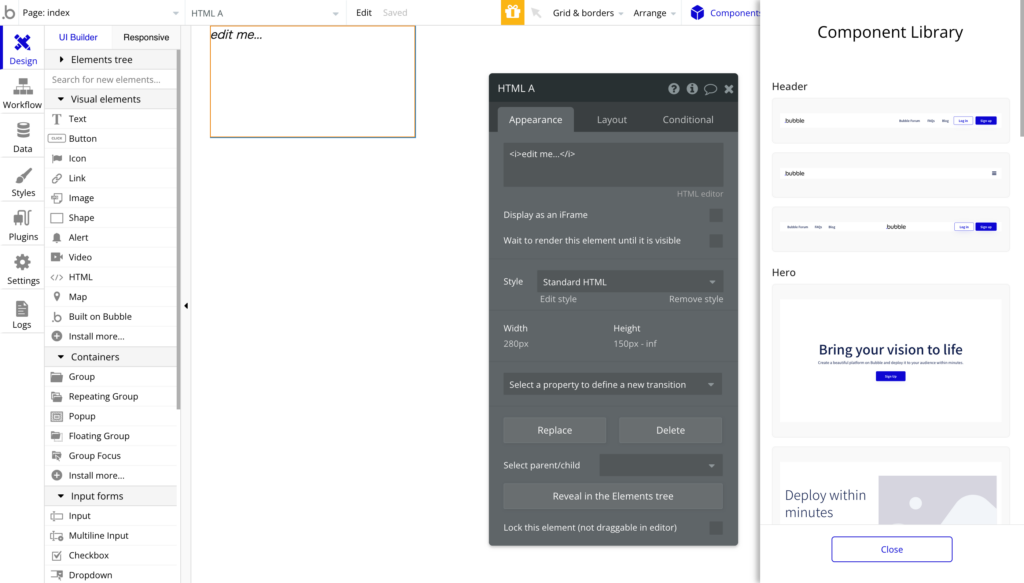Toggle Display as an iFrame checkbox
Viewport: 1024px width, 583px height.
[x=716, y=215]
